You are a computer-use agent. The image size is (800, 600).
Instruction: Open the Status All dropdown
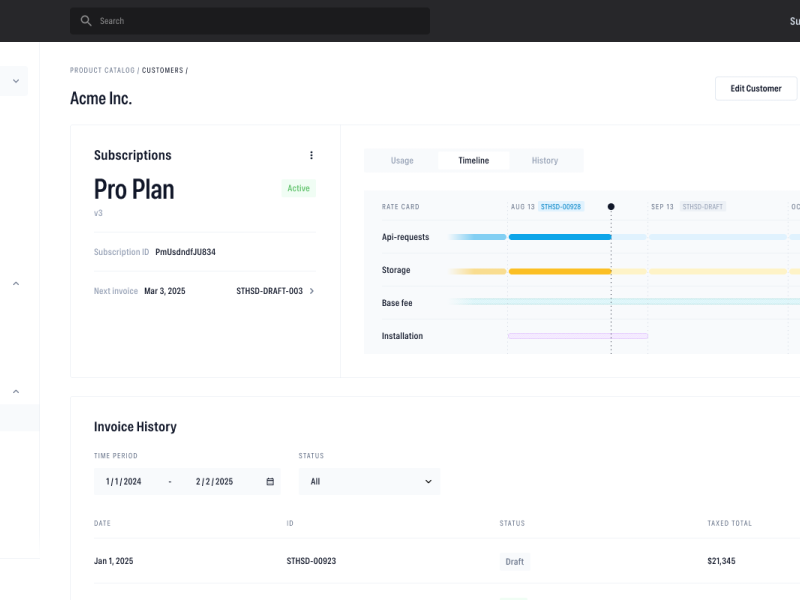click(x=369, y=481)
